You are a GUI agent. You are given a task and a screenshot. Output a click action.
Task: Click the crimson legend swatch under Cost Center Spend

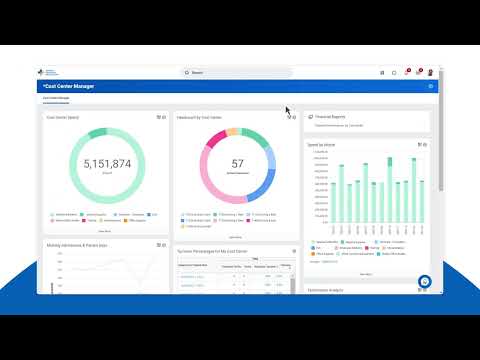click(84, 221)
